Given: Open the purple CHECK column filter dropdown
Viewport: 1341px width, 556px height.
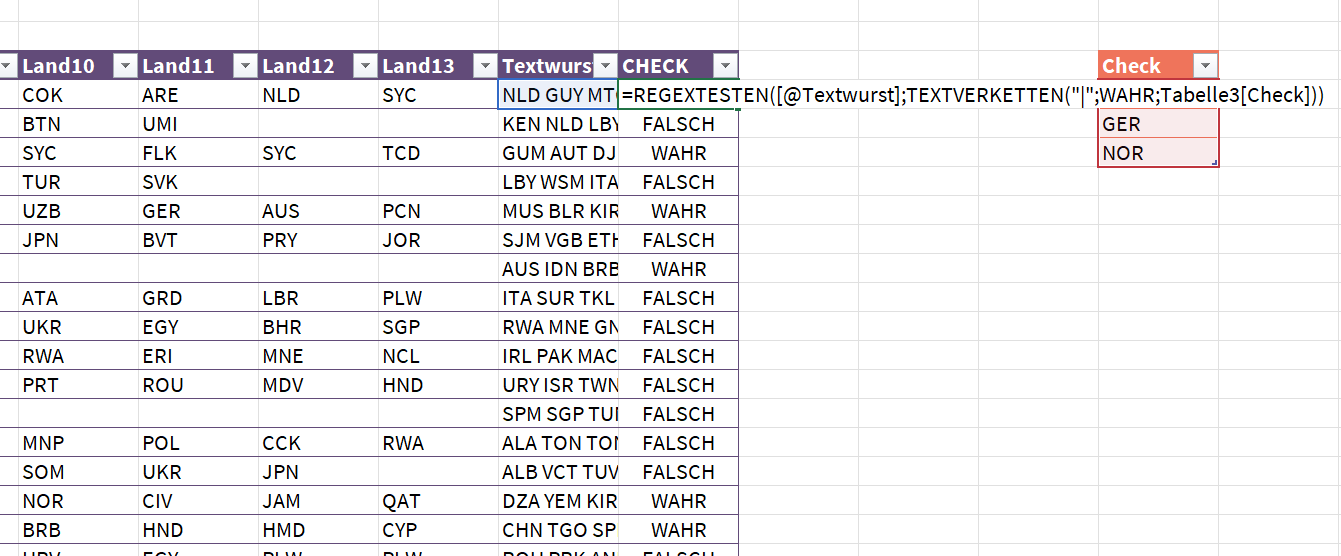Looking at the screenshot, I should 725,67.
